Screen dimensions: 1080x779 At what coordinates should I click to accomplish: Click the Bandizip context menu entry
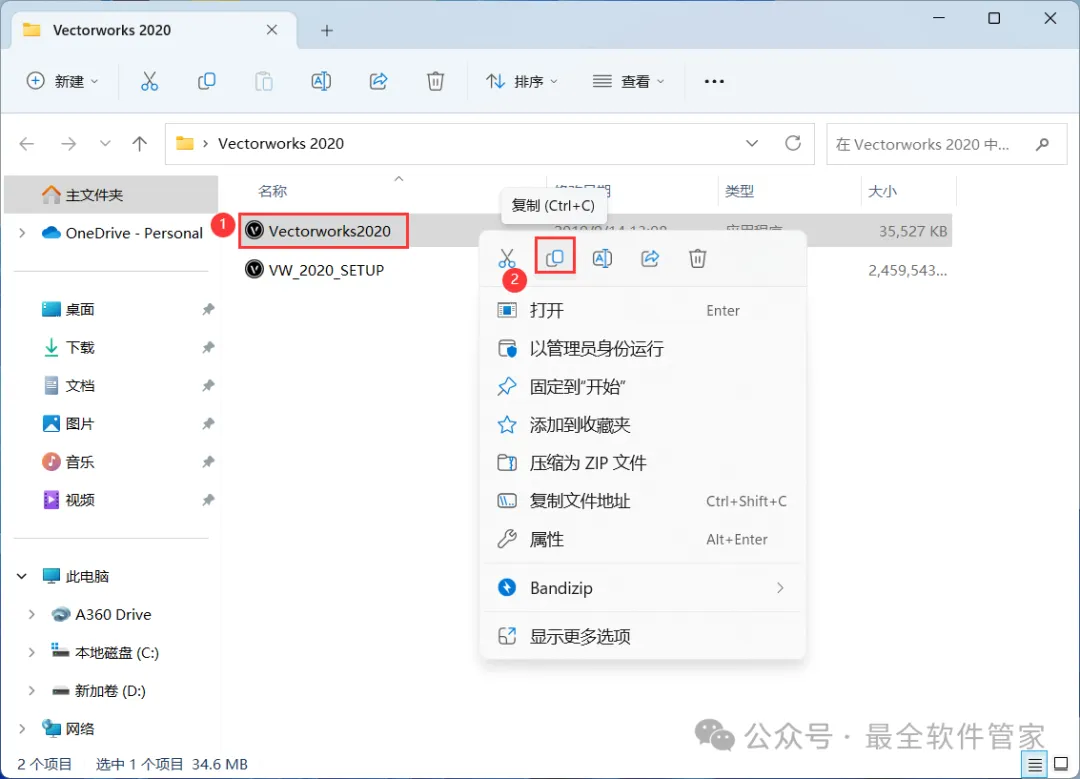coord(642,588)
